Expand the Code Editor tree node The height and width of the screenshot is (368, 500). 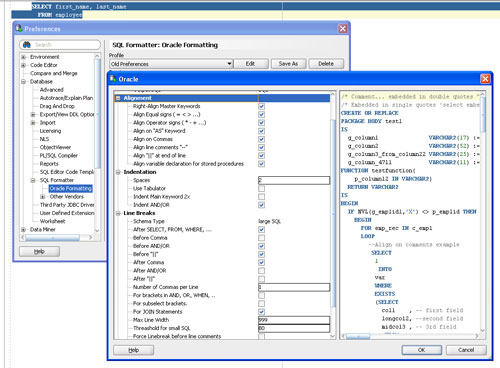point(23,65)
